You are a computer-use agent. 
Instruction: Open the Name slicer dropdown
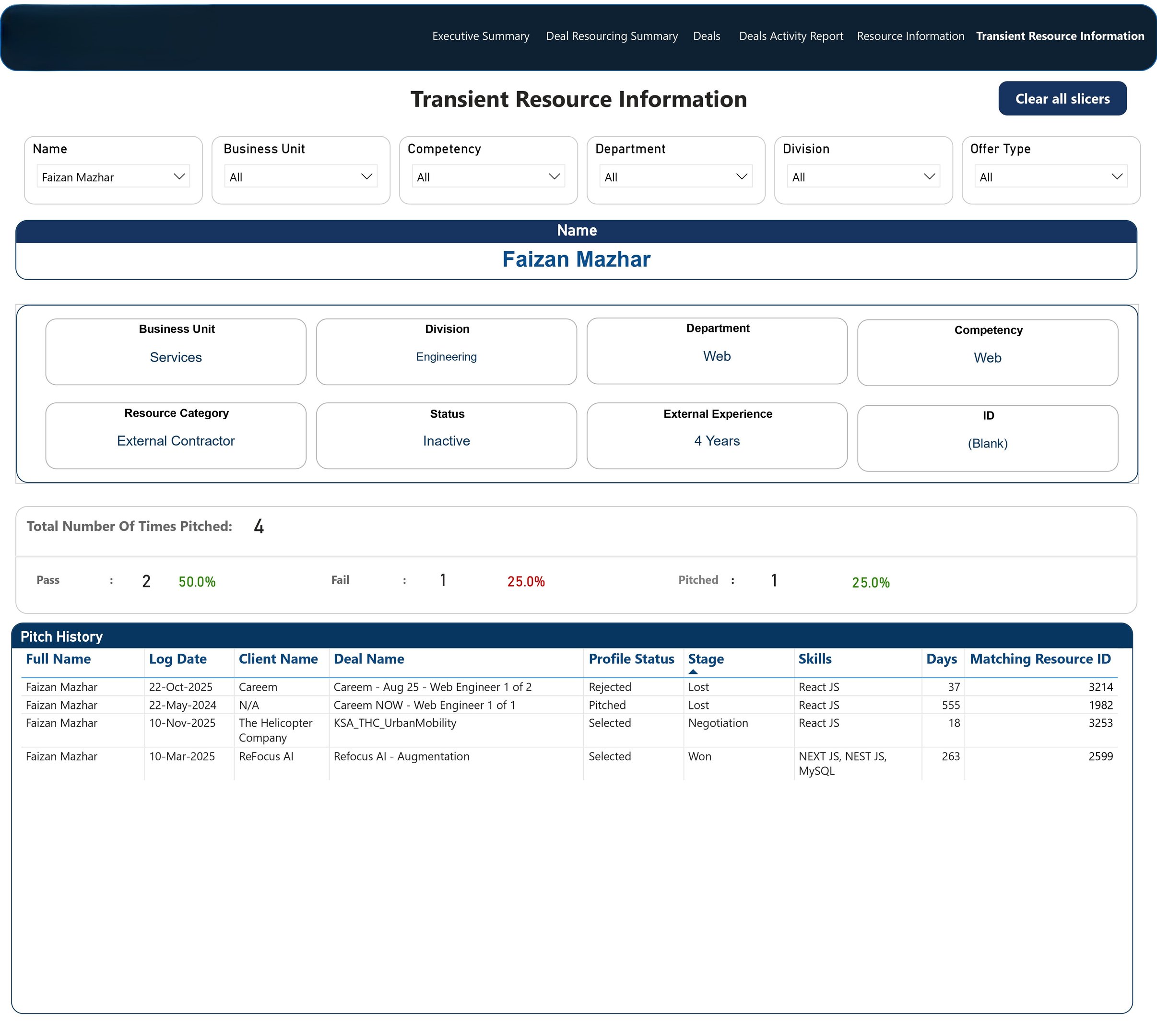tap(178, 177)
